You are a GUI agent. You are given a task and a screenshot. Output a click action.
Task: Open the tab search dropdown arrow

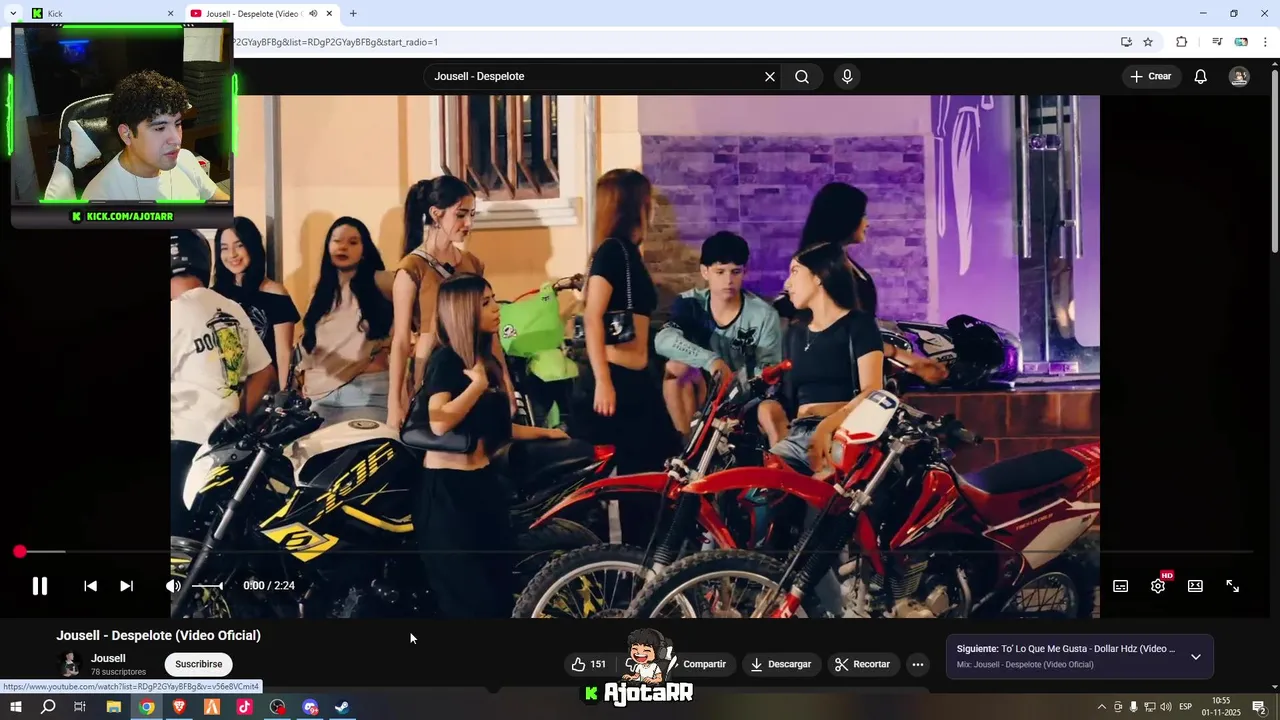(13, 13)
